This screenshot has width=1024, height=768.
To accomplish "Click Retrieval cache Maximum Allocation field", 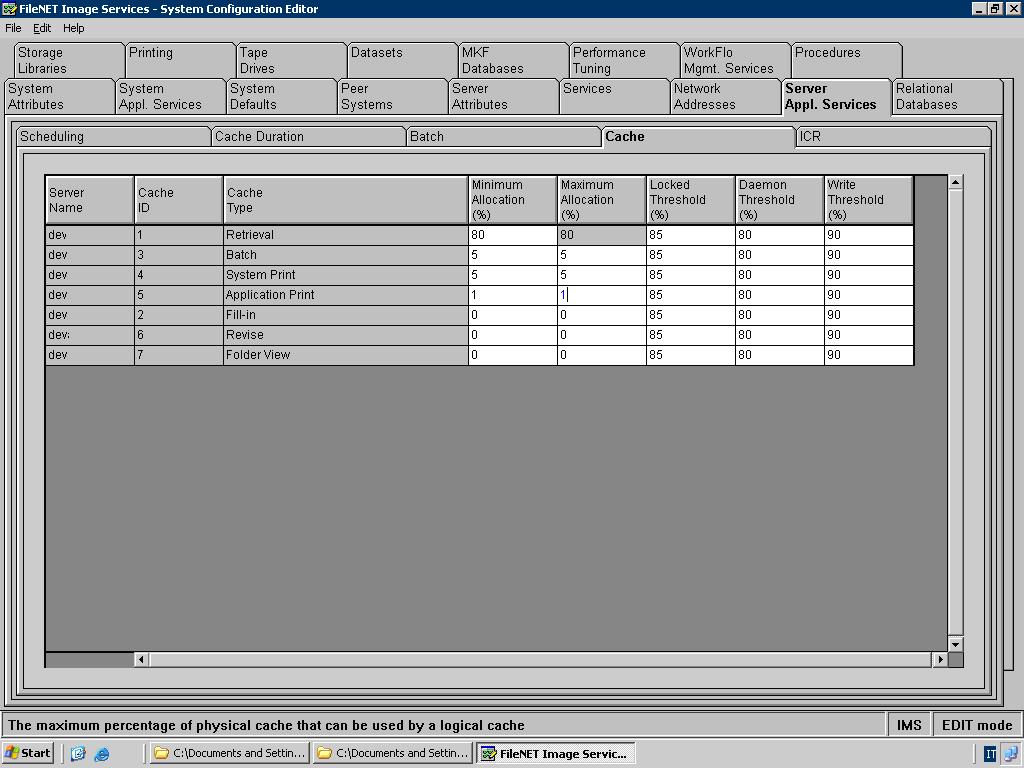I will tap(601, 235).
